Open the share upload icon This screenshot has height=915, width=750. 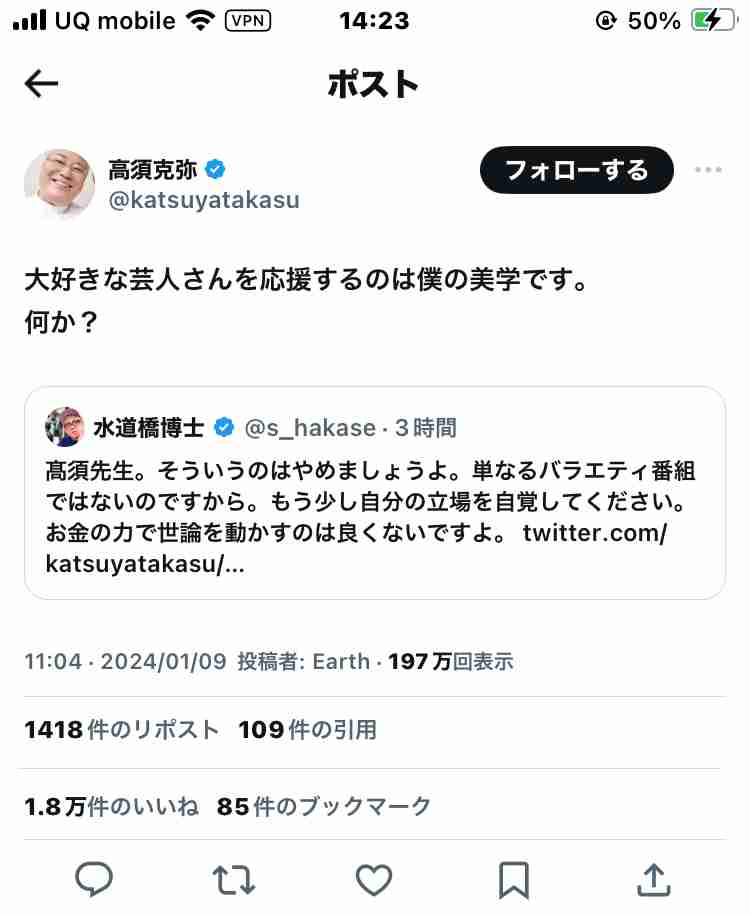click(654, 879)
